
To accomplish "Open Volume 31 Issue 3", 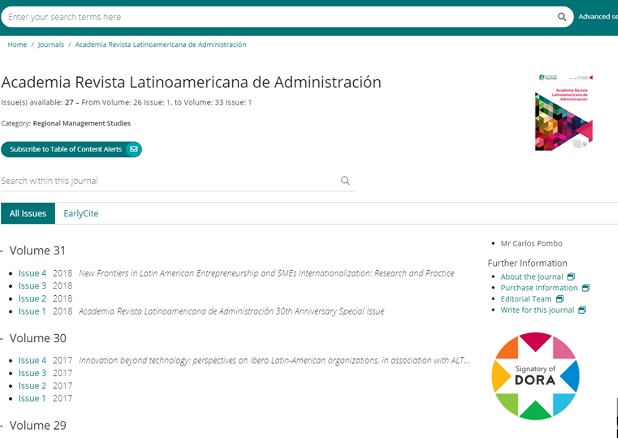I will pyautogui.click(x=32, y=286).
